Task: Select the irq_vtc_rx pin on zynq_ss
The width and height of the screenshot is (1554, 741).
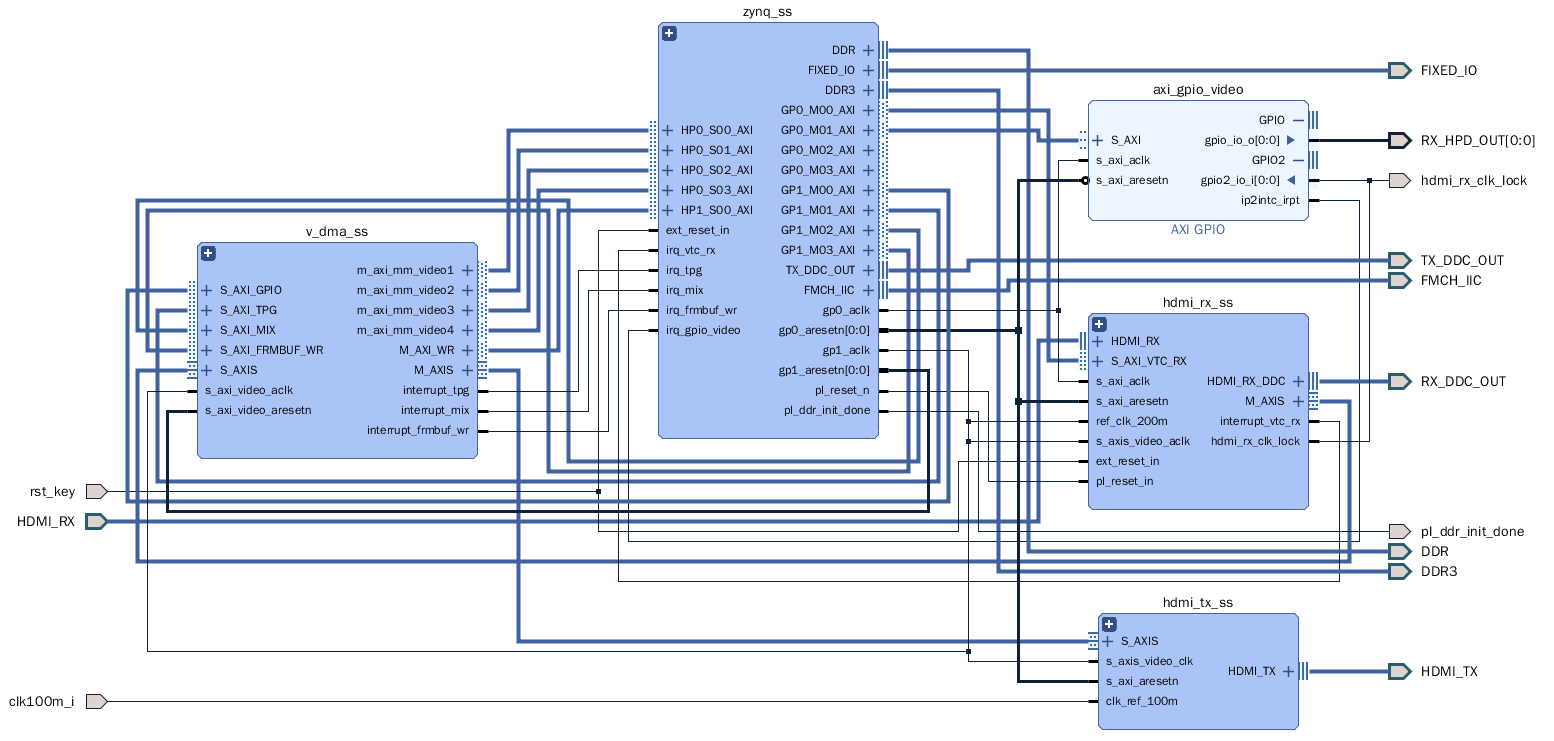Action: (691, 250)
